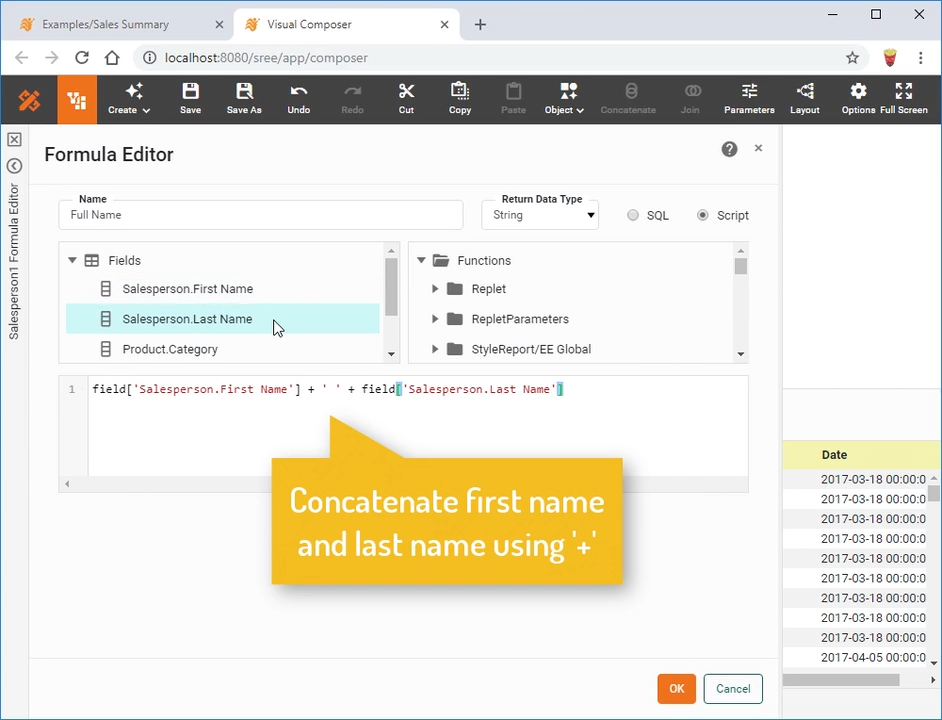Collapse the Functions folder
The width and height of the screenshot is (942, 720).
(421, 260)
